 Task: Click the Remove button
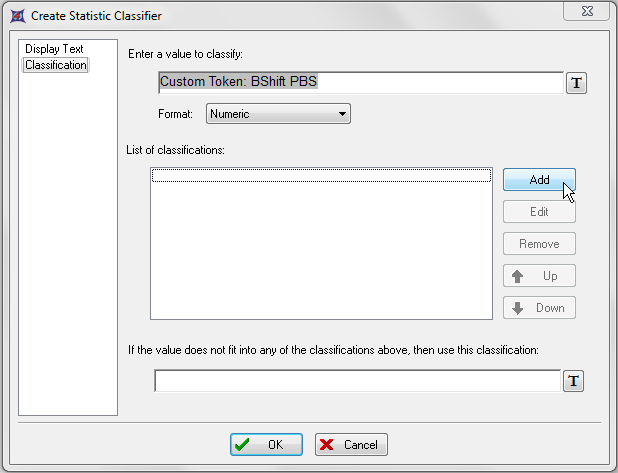(539, 244)
